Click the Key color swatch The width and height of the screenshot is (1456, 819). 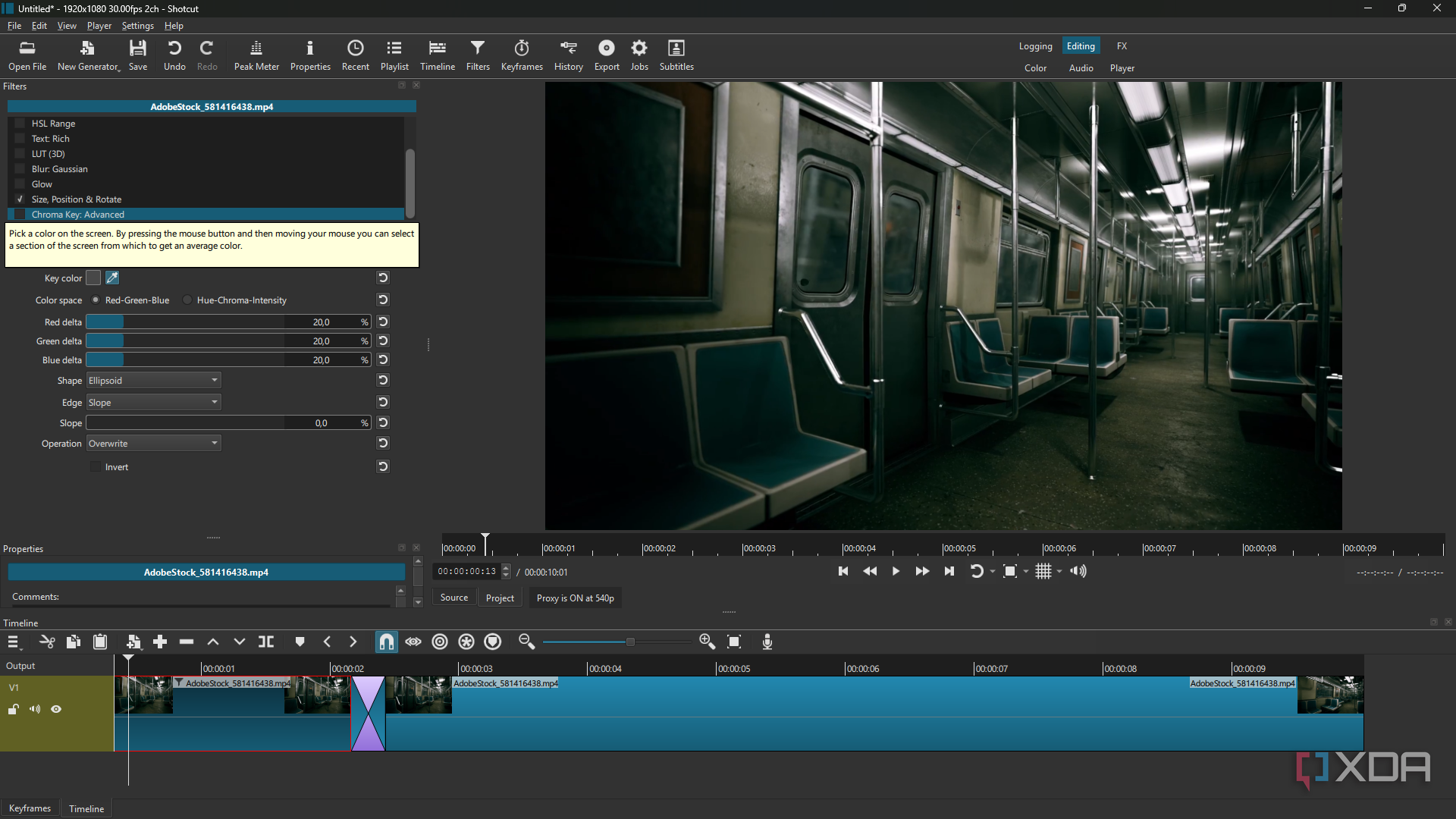tap(93, 278)
